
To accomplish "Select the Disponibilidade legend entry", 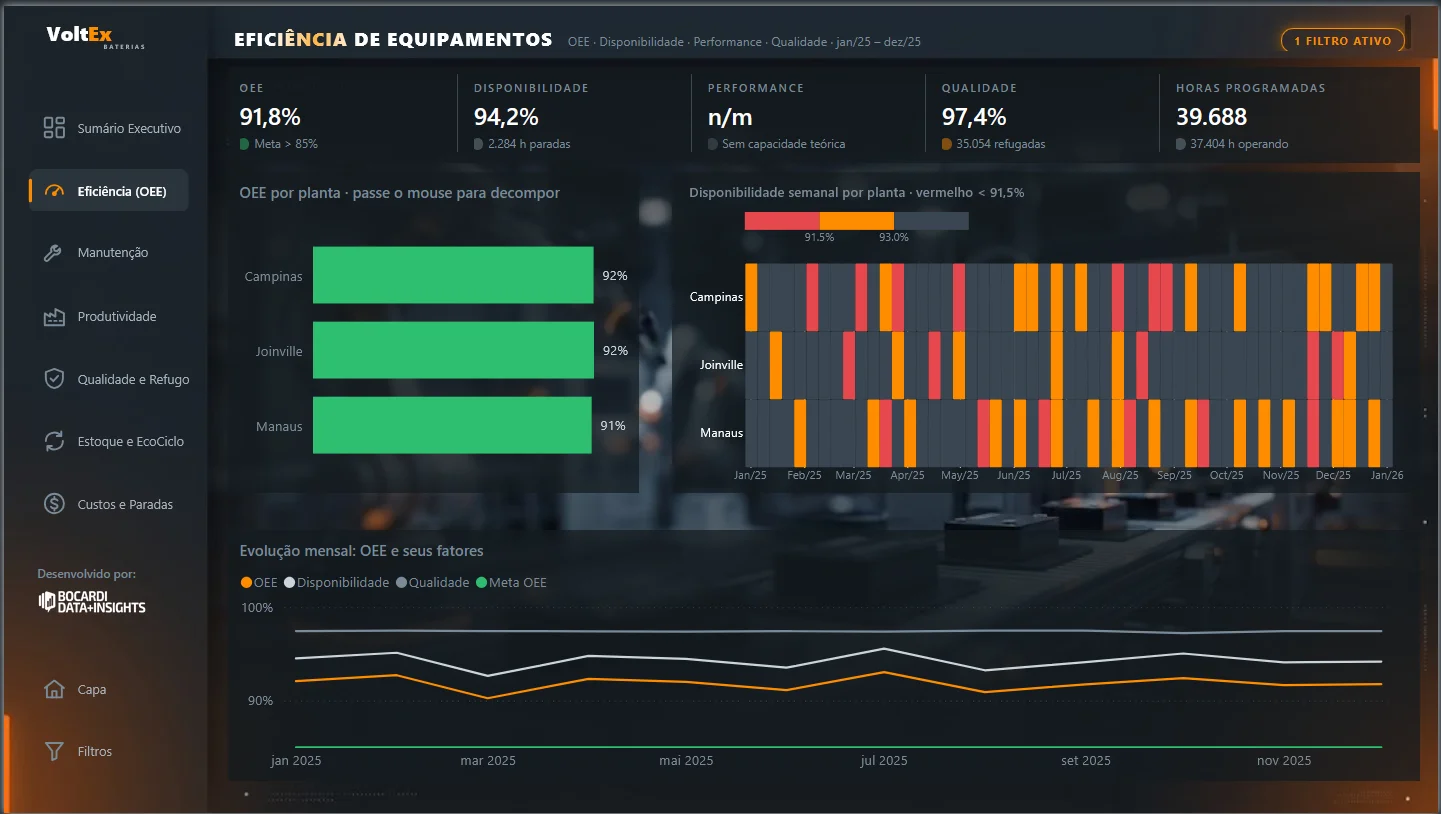I will pyautogui.click(x=337, y=582).
